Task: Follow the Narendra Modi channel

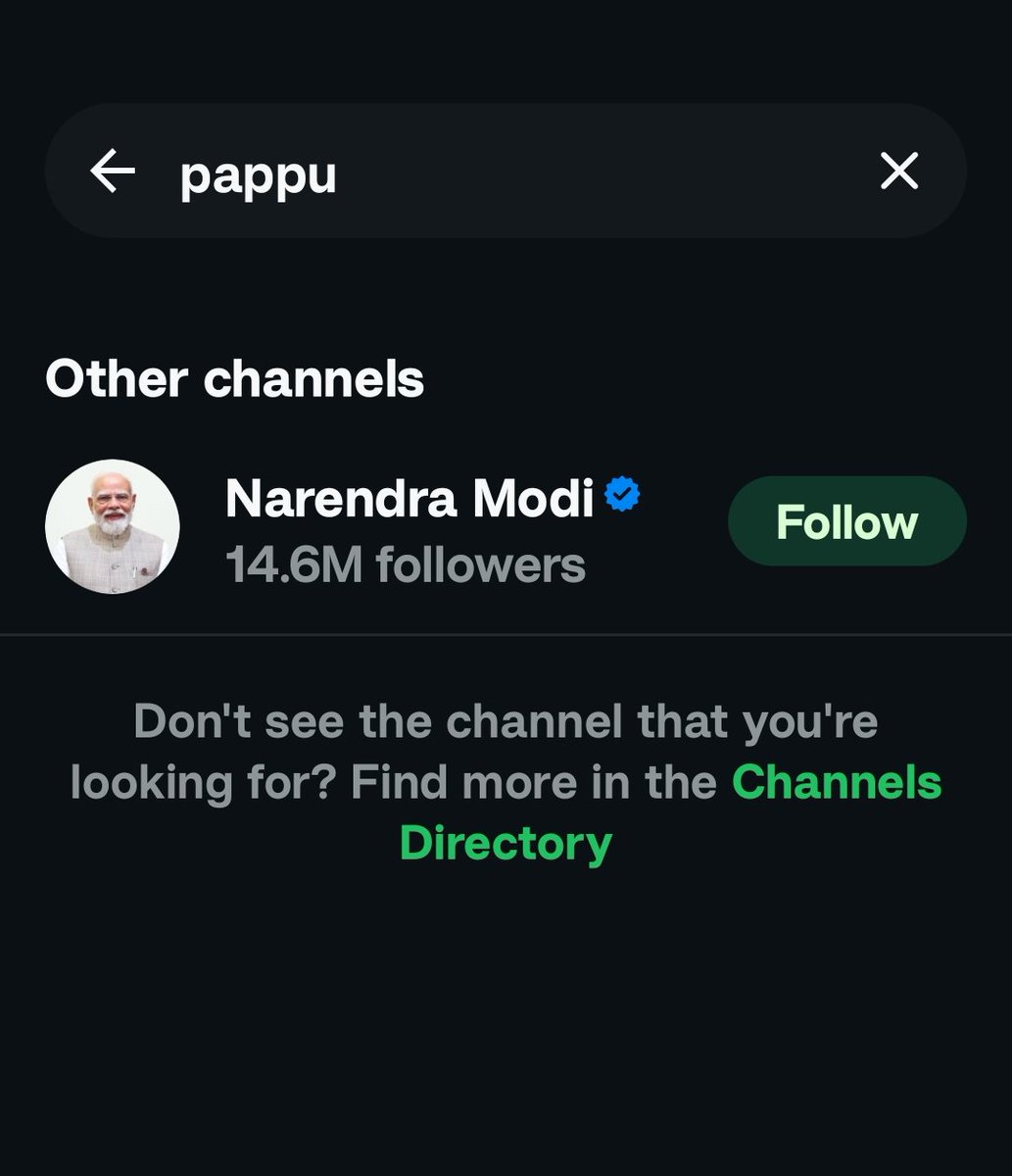Action: 847,521
